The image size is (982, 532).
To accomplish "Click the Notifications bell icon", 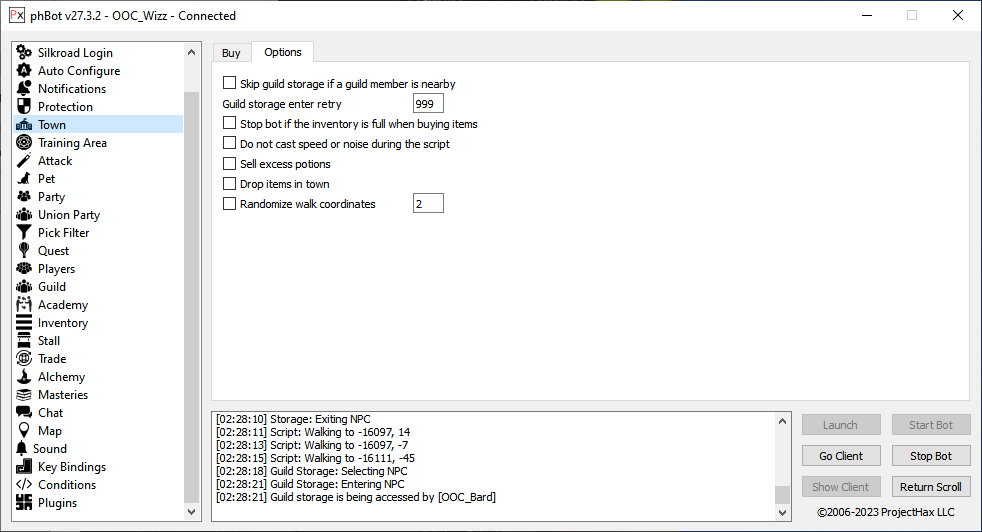I will [x=25, y=89].
